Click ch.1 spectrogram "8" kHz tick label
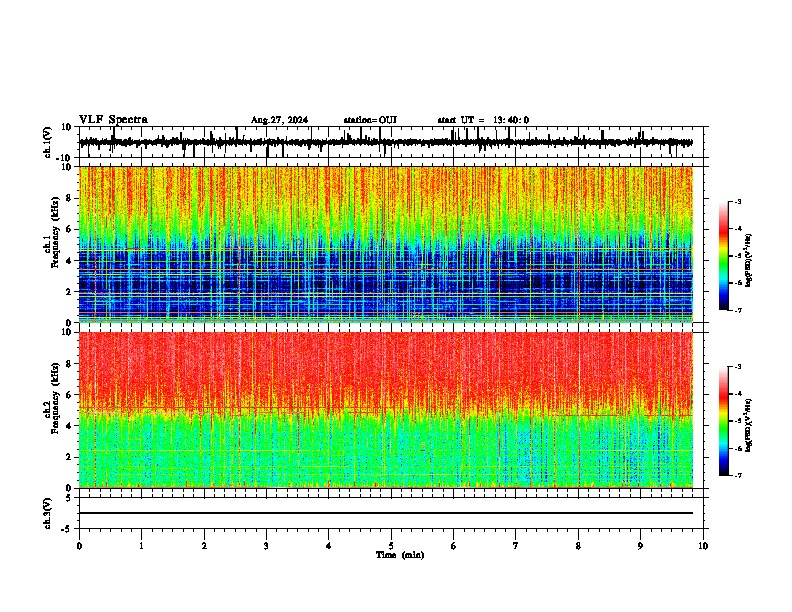This screenshot has height=612, width=792. [69, 198]
